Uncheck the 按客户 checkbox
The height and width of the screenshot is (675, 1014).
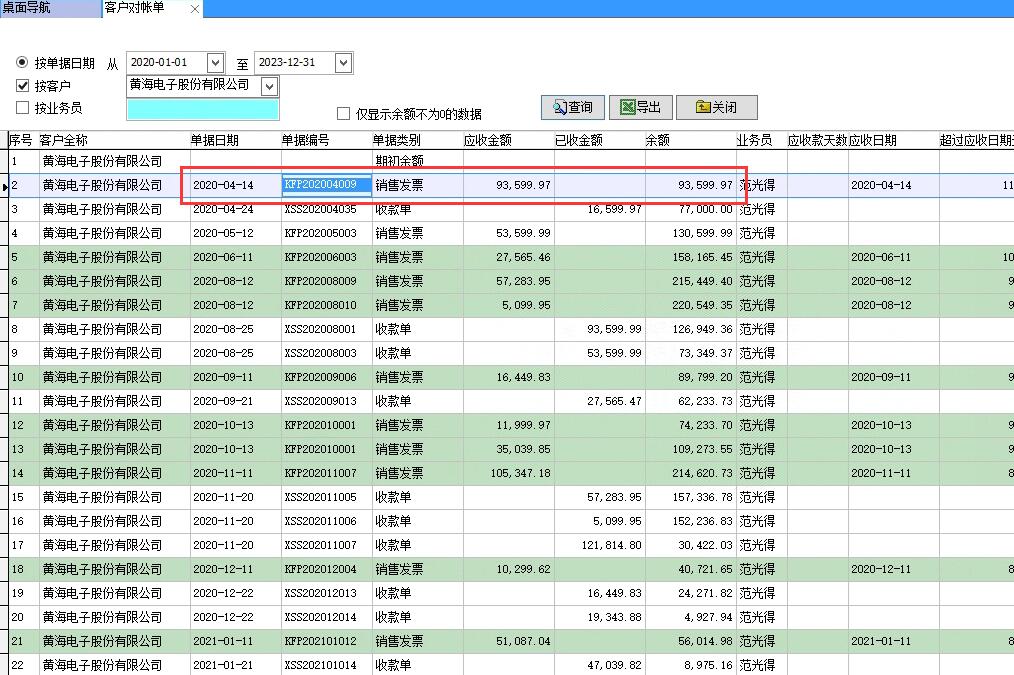pos(23,84)
